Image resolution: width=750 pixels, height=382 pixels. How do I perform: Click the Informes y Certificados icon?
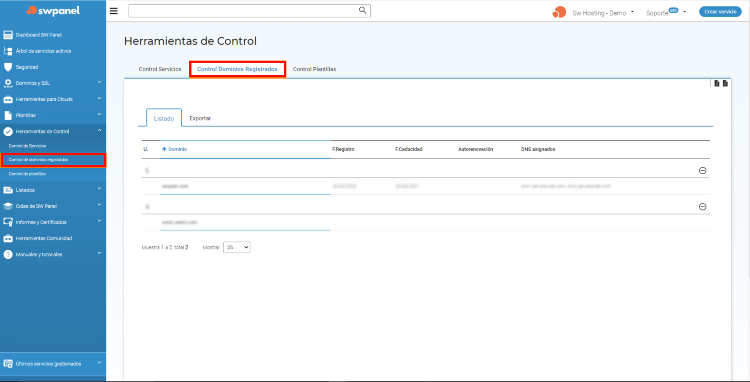(x=8, y=222)
